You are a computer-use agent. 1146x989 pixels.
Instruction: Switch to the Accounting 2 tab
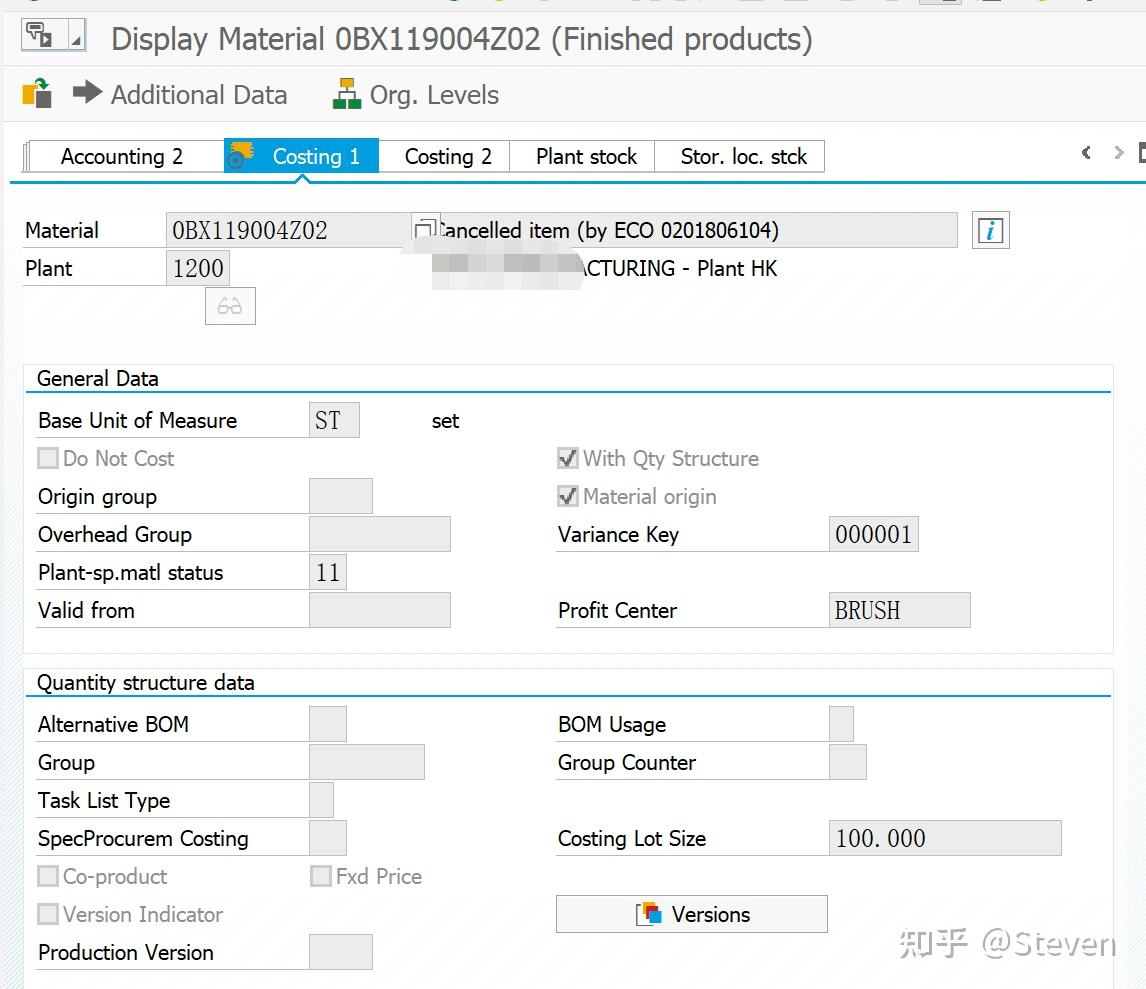coord(121,157)
